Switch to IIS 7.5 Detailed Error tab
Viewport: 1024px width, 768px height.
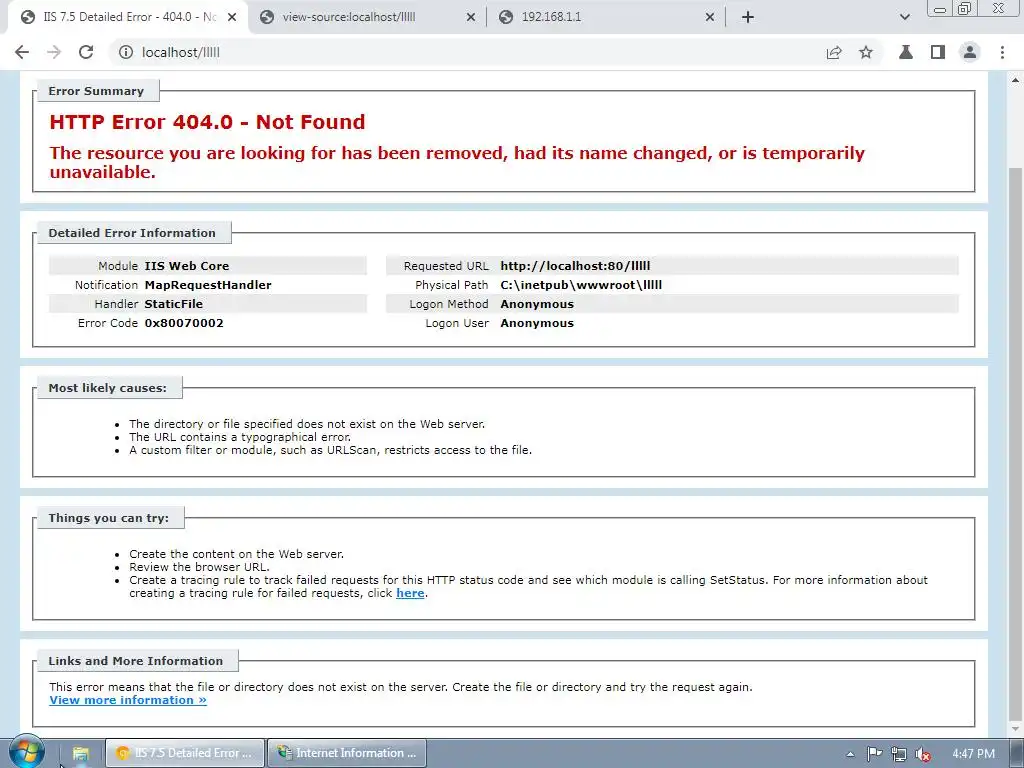pos(128,17)
